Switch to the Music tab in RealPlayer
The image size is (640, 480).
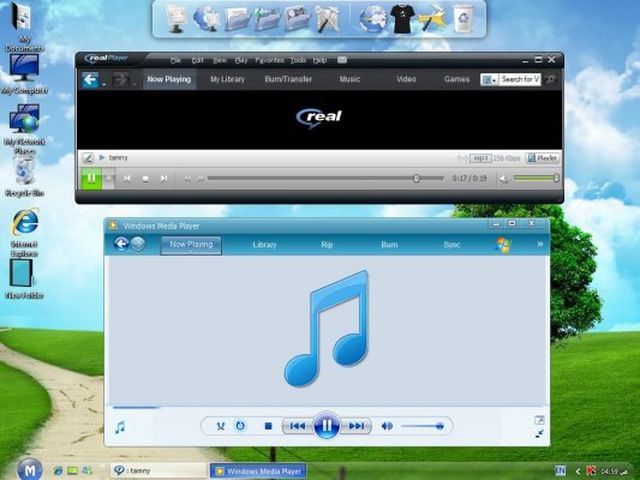tap(350, 79)
